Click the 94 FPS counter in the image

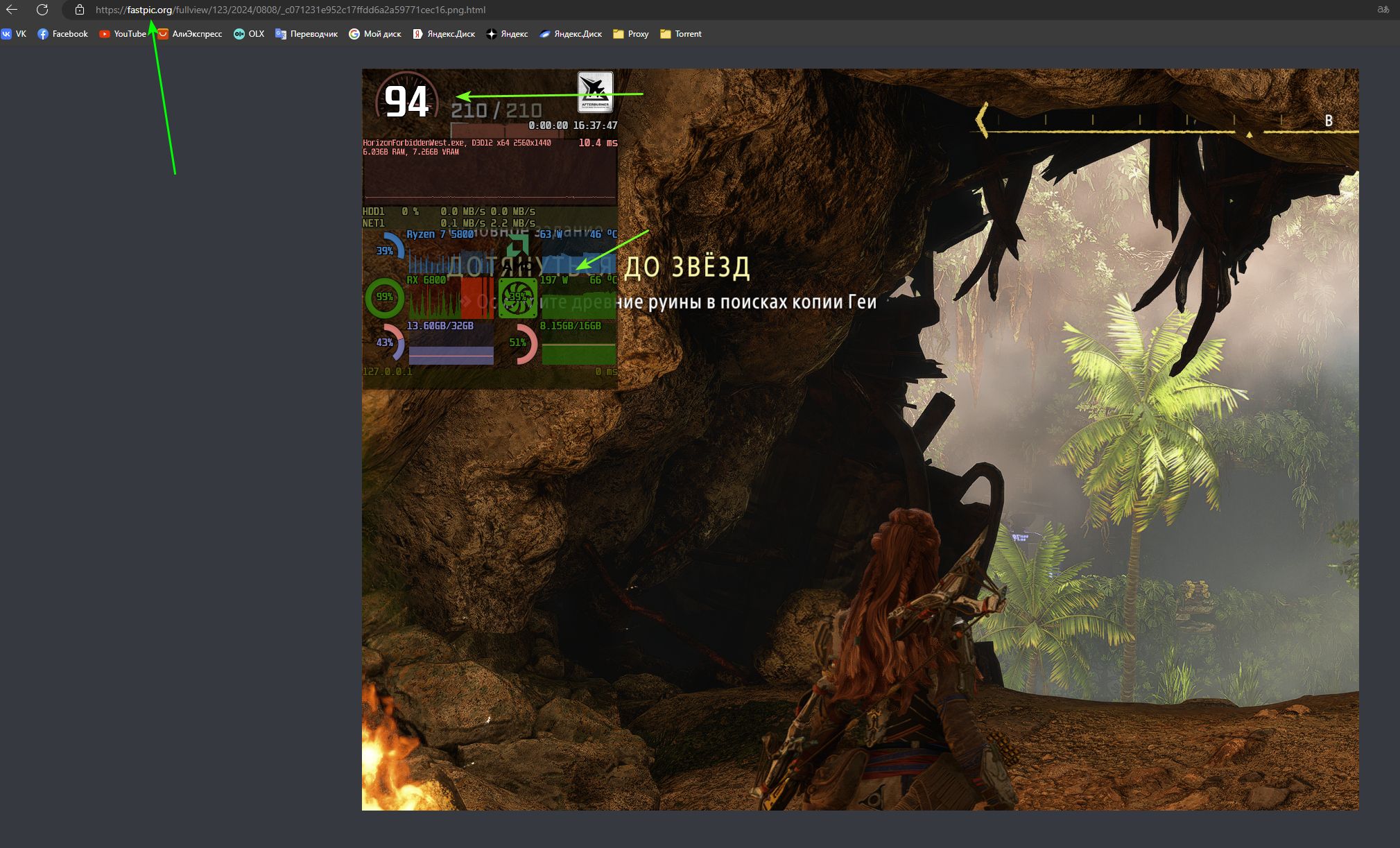(406, 103)
